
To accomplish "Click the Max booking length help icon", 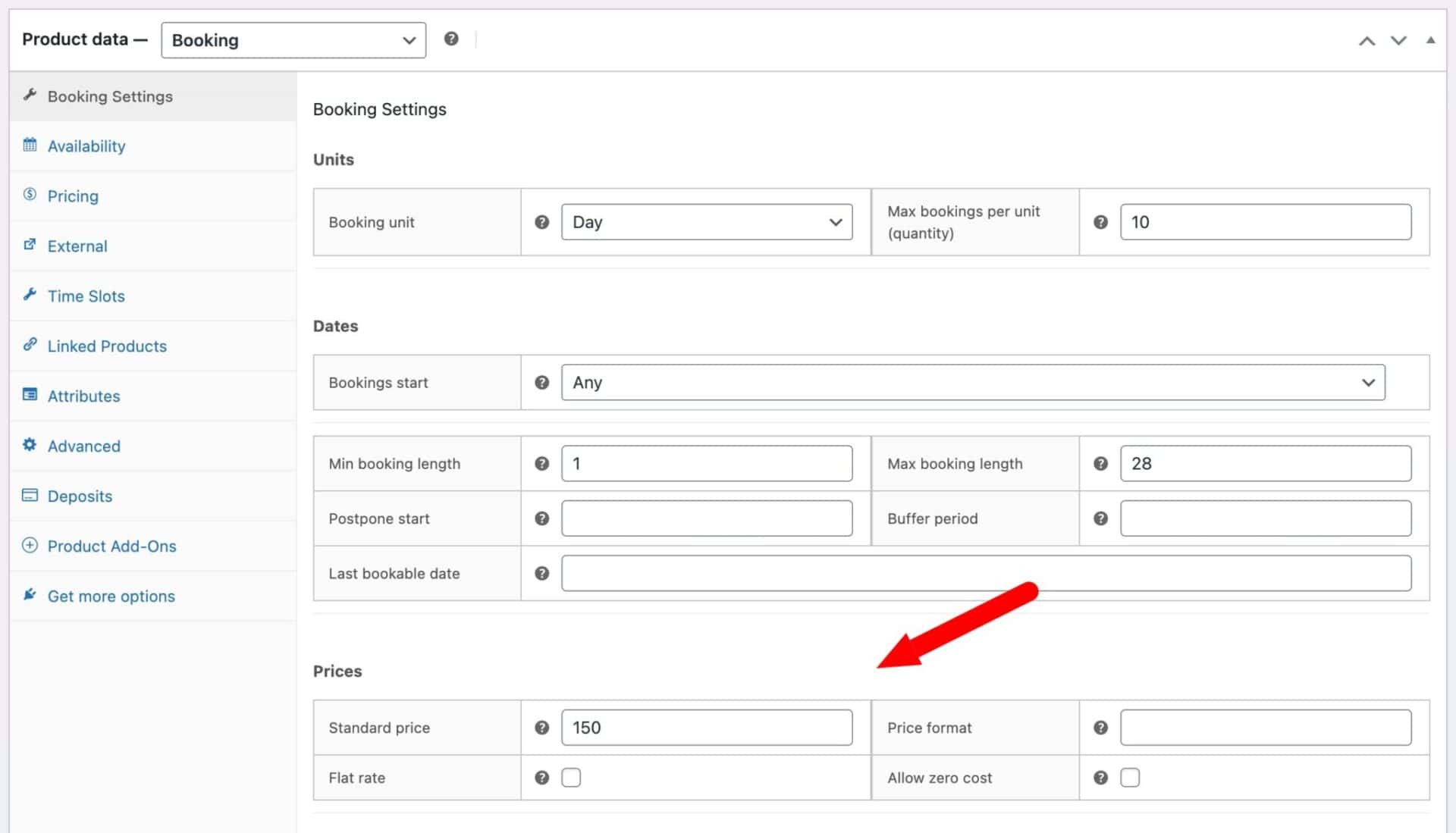I will [x=1100, y=463].
